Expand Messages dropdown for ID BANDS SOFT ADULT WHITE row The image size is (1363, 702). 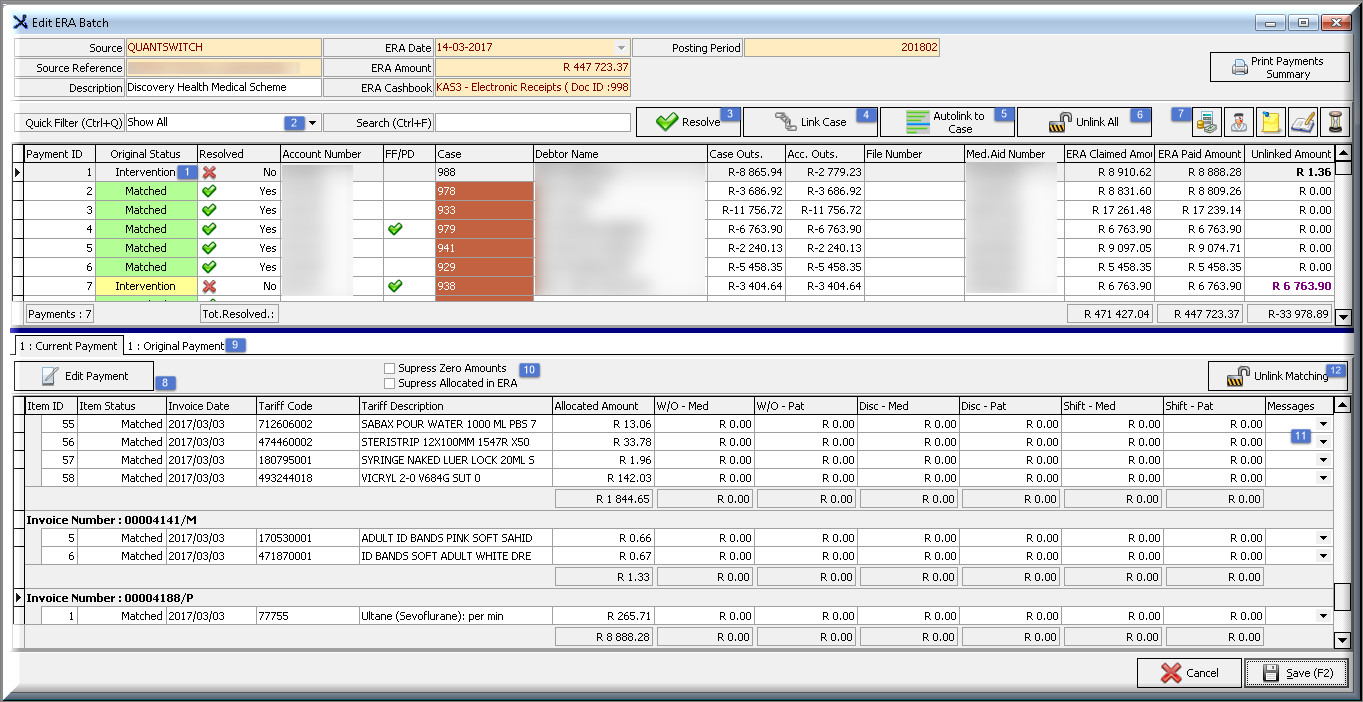pos(1324,556)
